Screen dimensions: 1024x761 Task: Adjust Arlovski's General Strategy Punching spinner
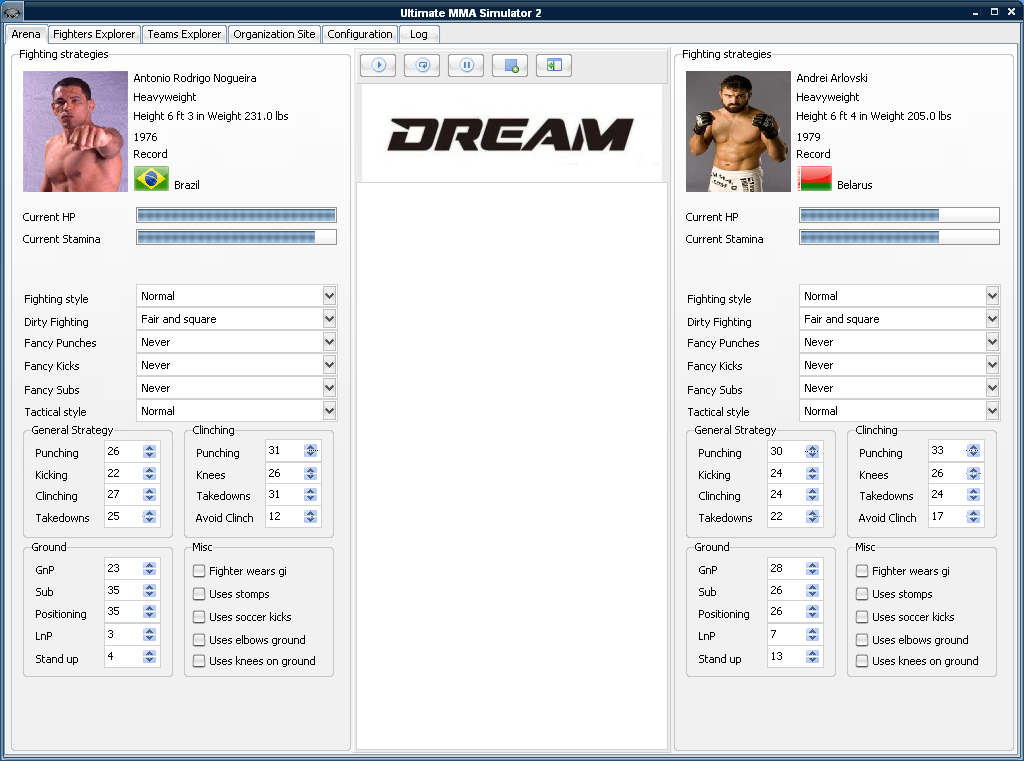(812, 451)
